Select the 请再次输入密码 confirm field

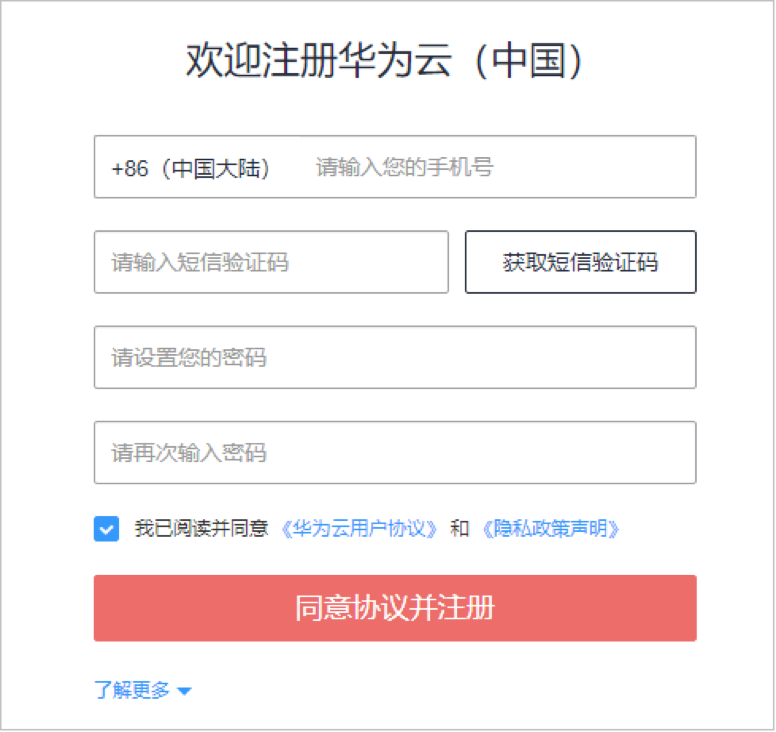(x=395, y=453)
